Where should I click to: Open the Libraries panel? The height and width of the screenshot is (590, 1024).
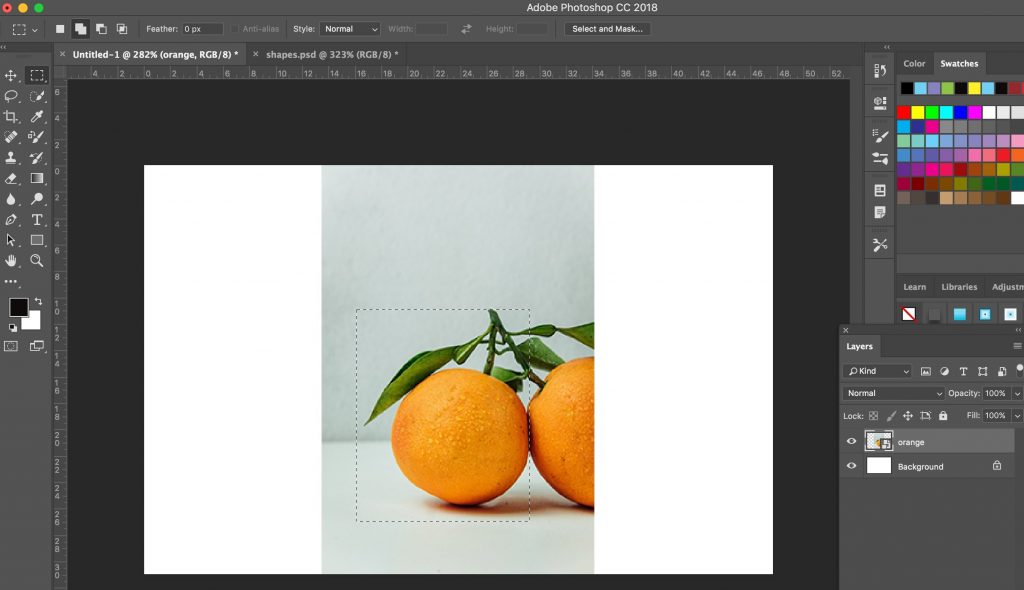click(959, 286)
